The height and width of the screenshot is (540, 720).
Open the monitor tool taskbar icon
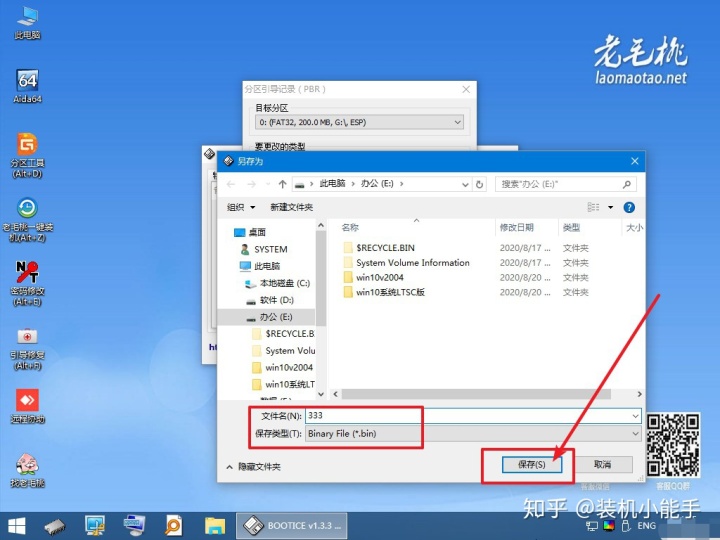95,526
